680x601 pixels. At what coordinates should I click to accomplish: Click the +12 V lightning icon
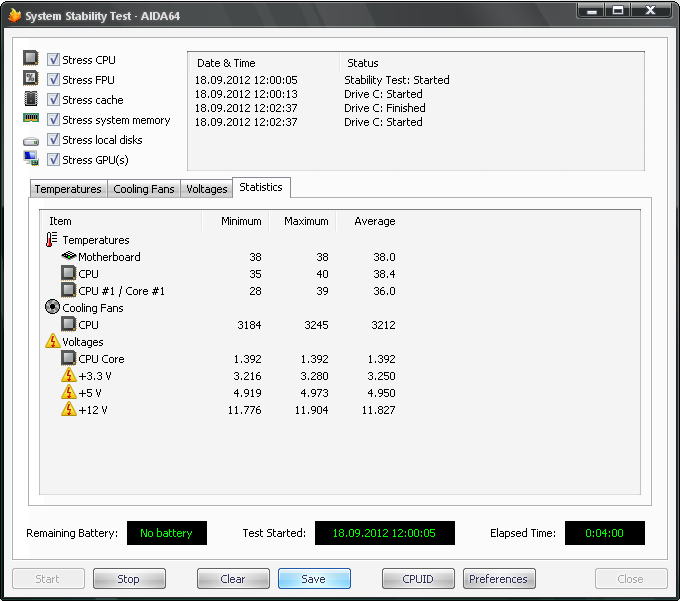pos(69,409)
